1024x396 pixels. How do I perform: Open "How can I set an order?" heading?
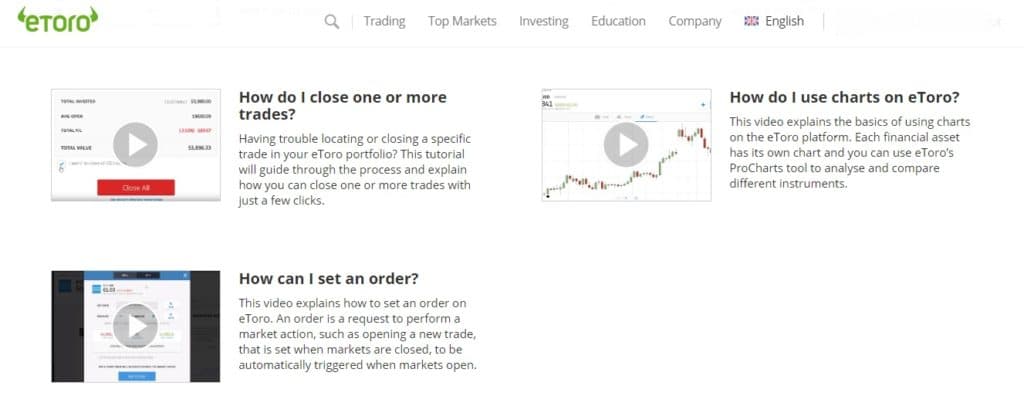coord(328,278)
